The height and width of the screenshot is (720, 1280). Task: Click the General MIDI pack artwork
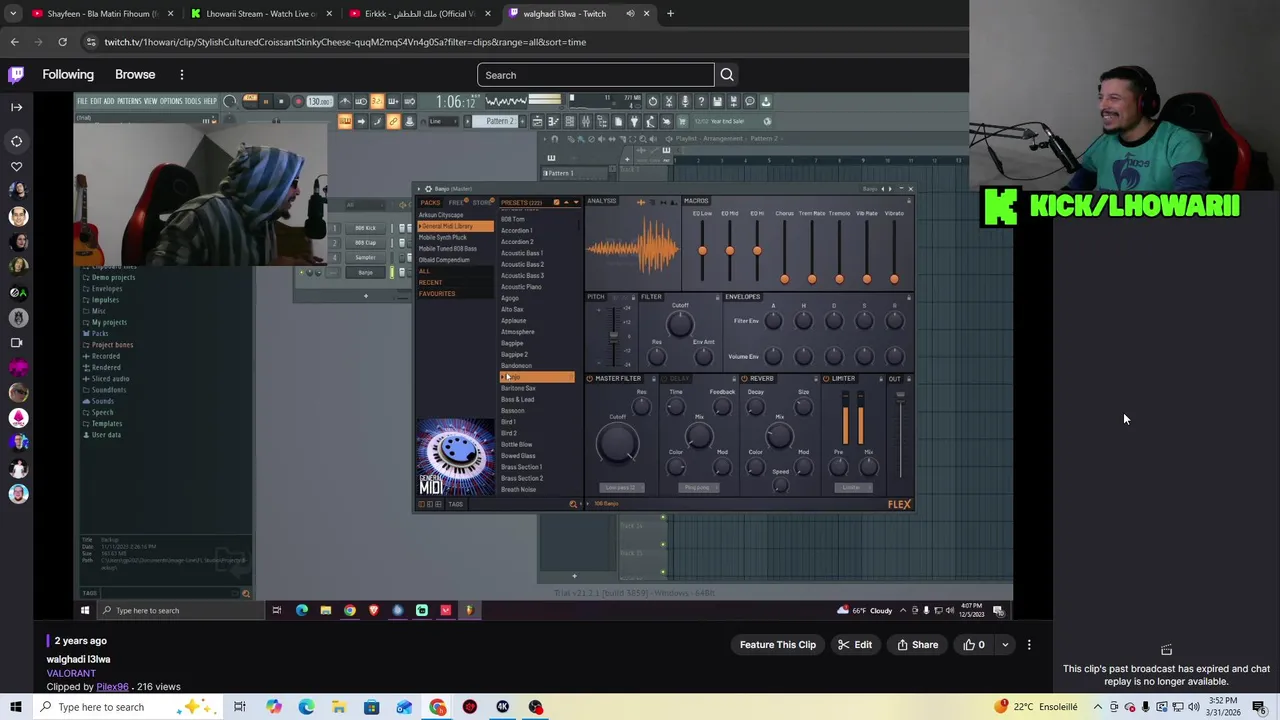tap(455, 458)
